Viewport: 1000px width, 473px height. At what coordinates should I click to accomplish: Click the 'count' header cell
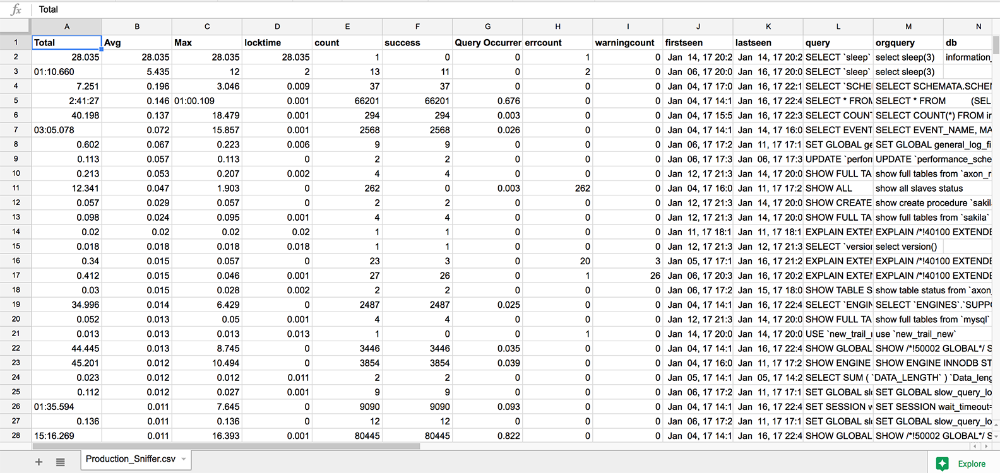tap(347, 43)
